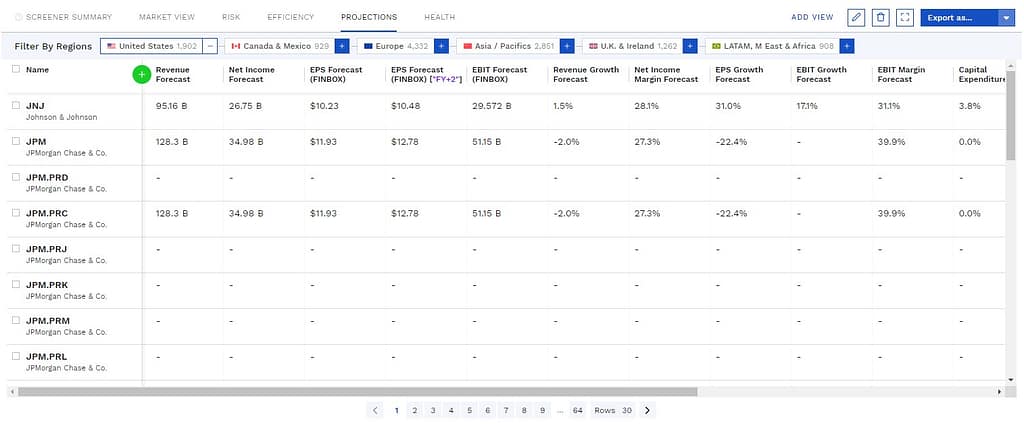The width and height of the screenshot is (1024, 424).
Task: Sort by Revenue Forecast column header
Action: point(173,74)
